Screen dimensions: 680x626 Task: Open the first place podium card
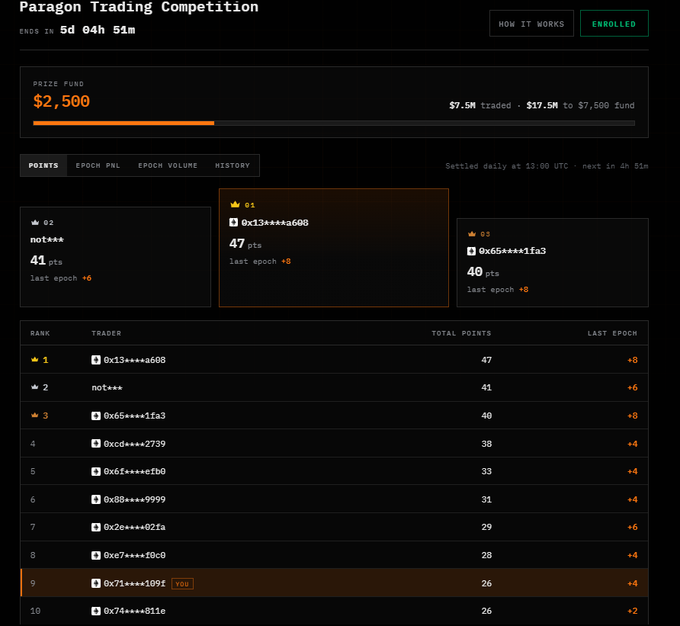[x=334, y=248]
